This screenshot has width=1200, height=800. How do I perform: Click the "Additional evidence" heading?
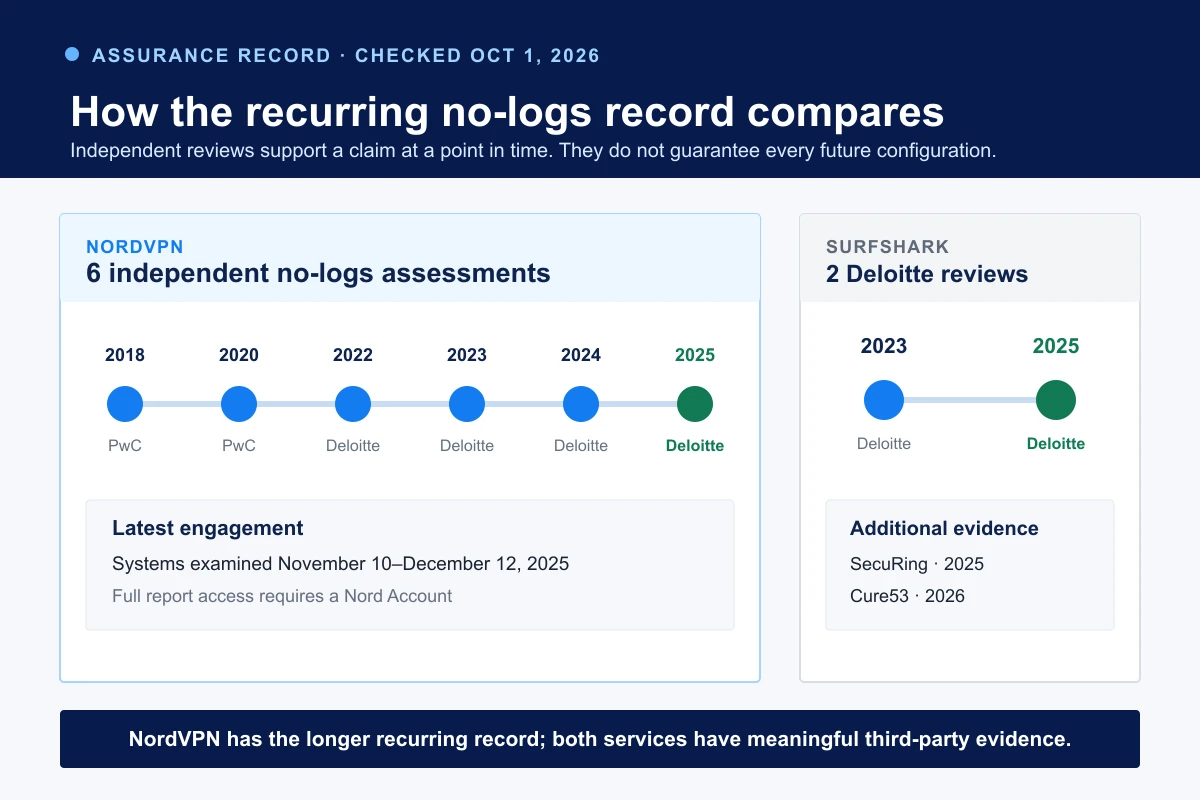944,529
